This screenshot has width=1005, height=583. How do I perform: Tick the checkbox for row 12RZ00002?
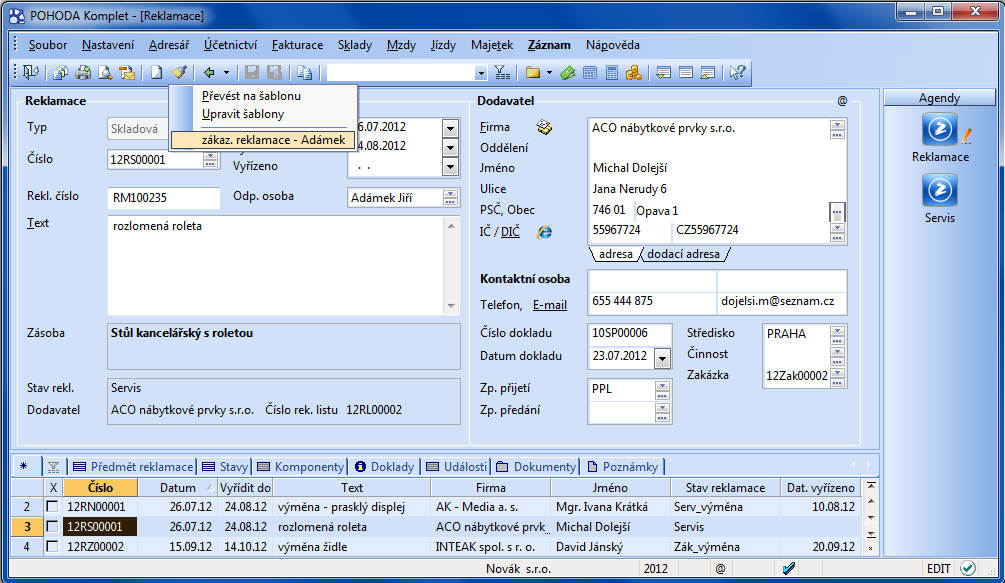coord(52,546)
